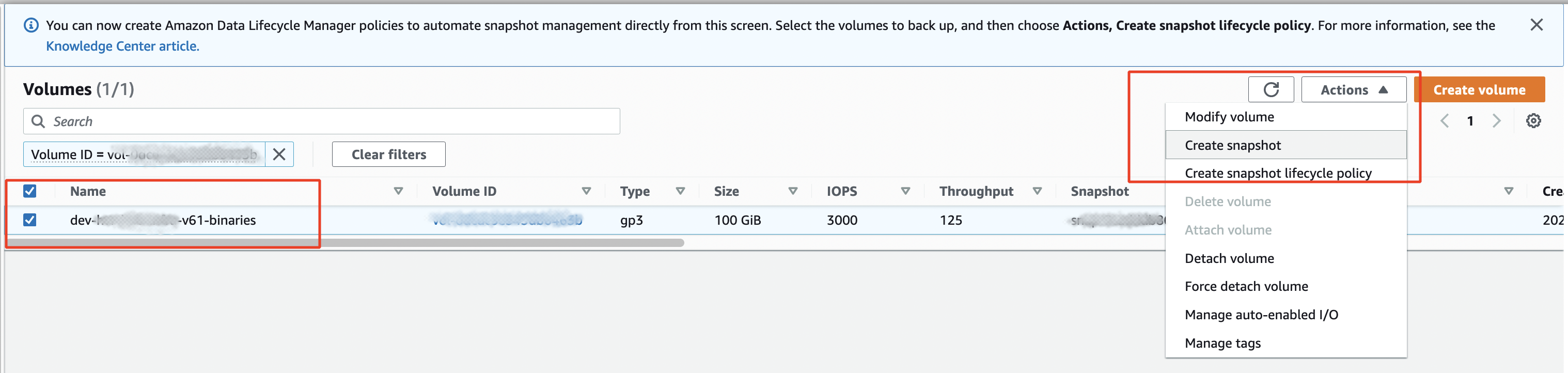
Task: Dismiss the info banner with X icon
Action: (x=1536, y=25)
